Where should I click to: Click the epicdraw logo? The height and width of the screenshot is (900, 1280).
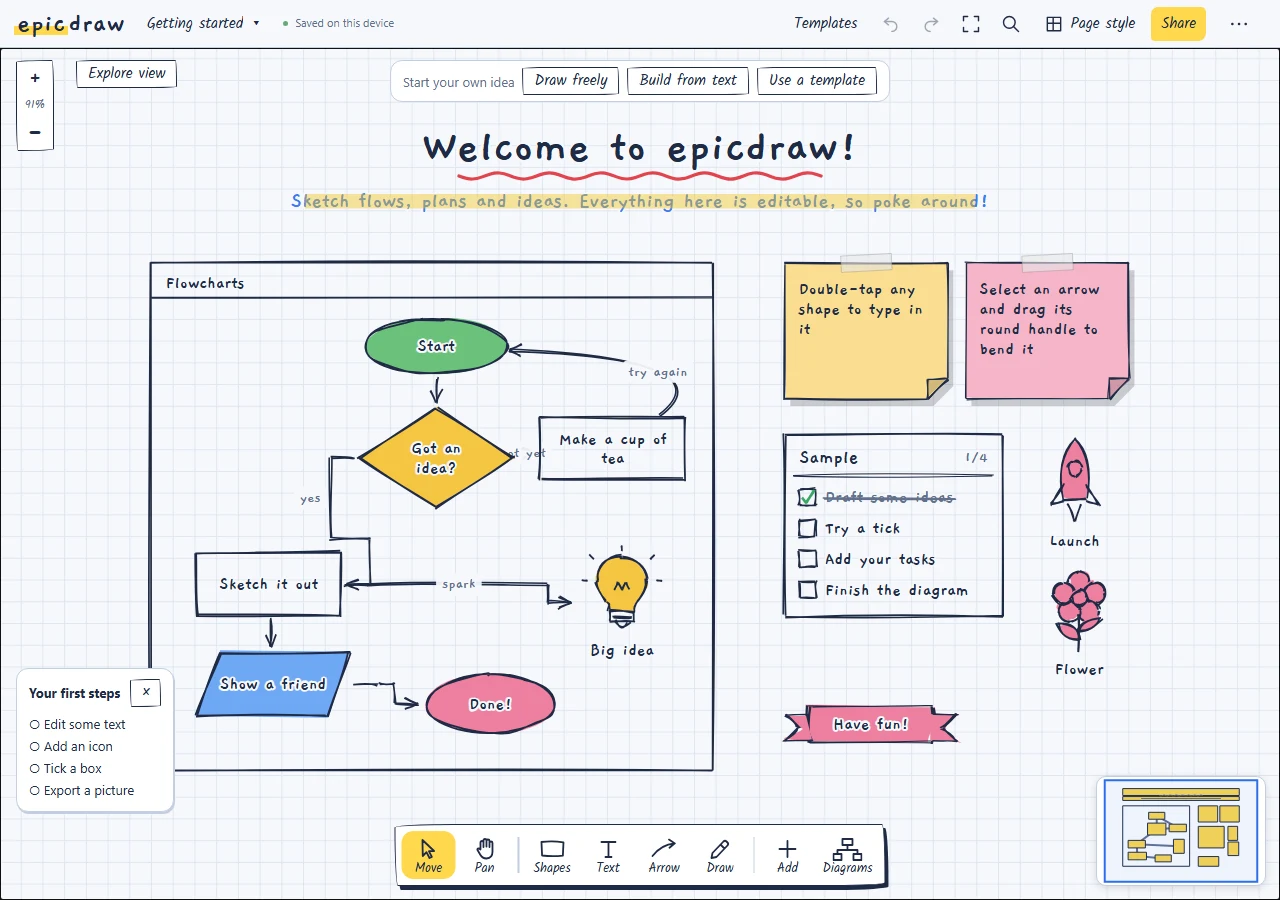[70, 24]
